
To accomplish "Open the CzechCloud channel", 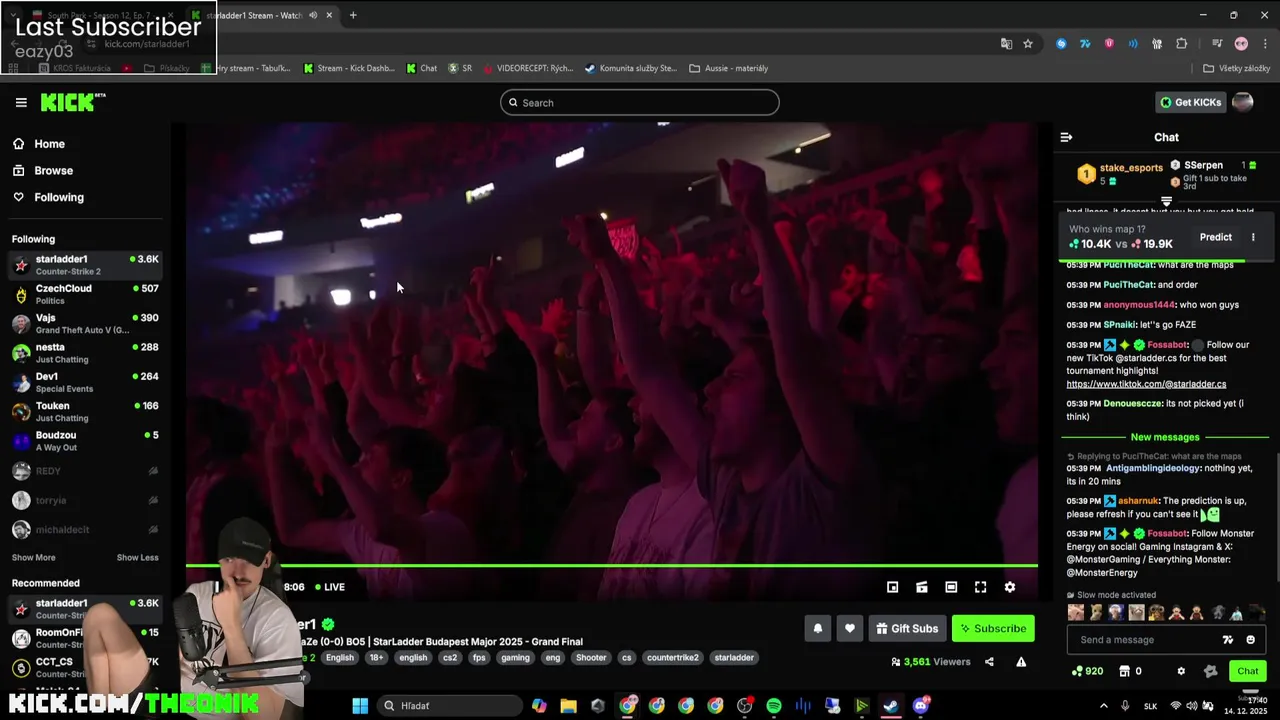I will (85, 294).
